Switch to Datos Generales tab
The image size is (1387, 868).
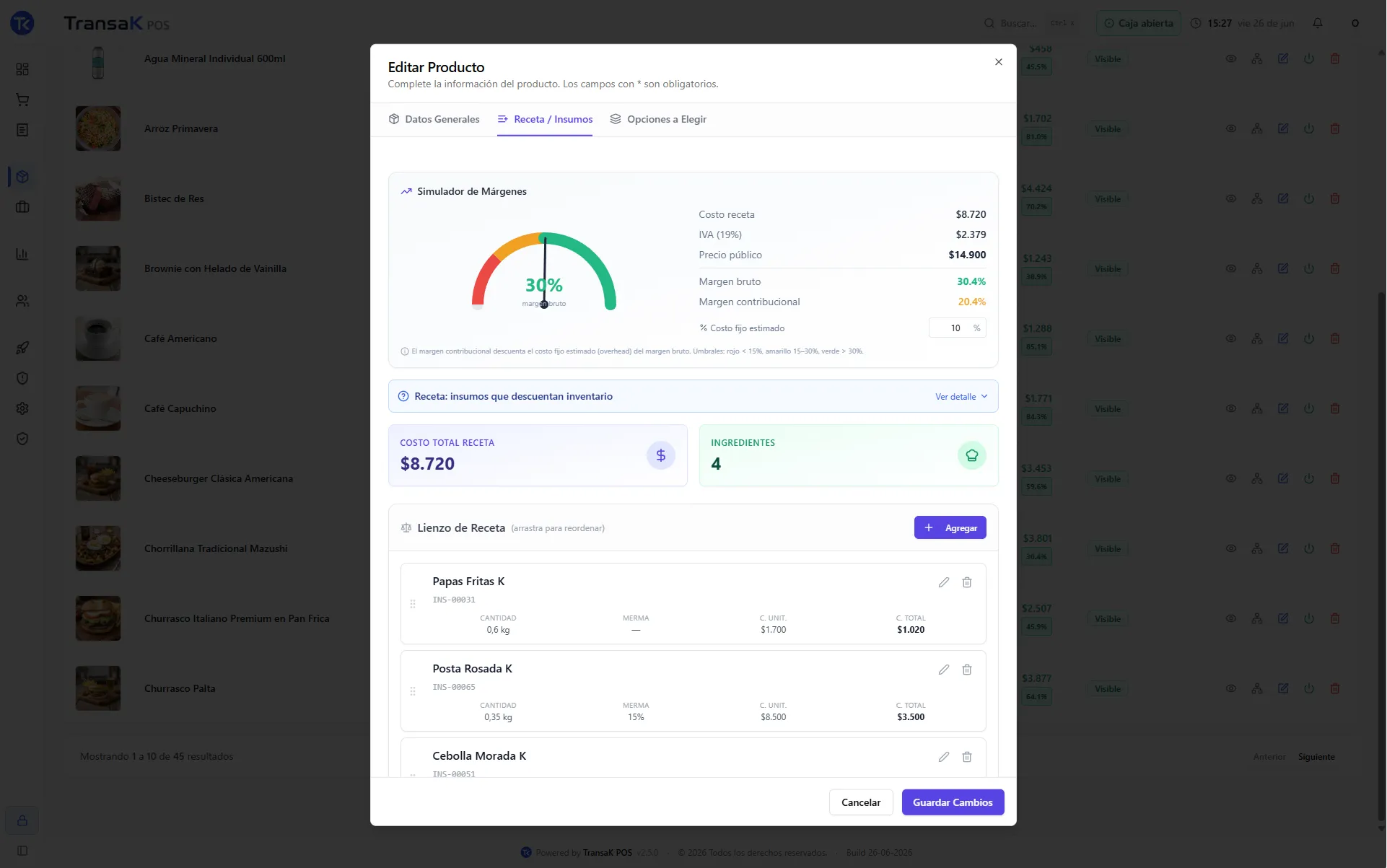pos(434,119)
